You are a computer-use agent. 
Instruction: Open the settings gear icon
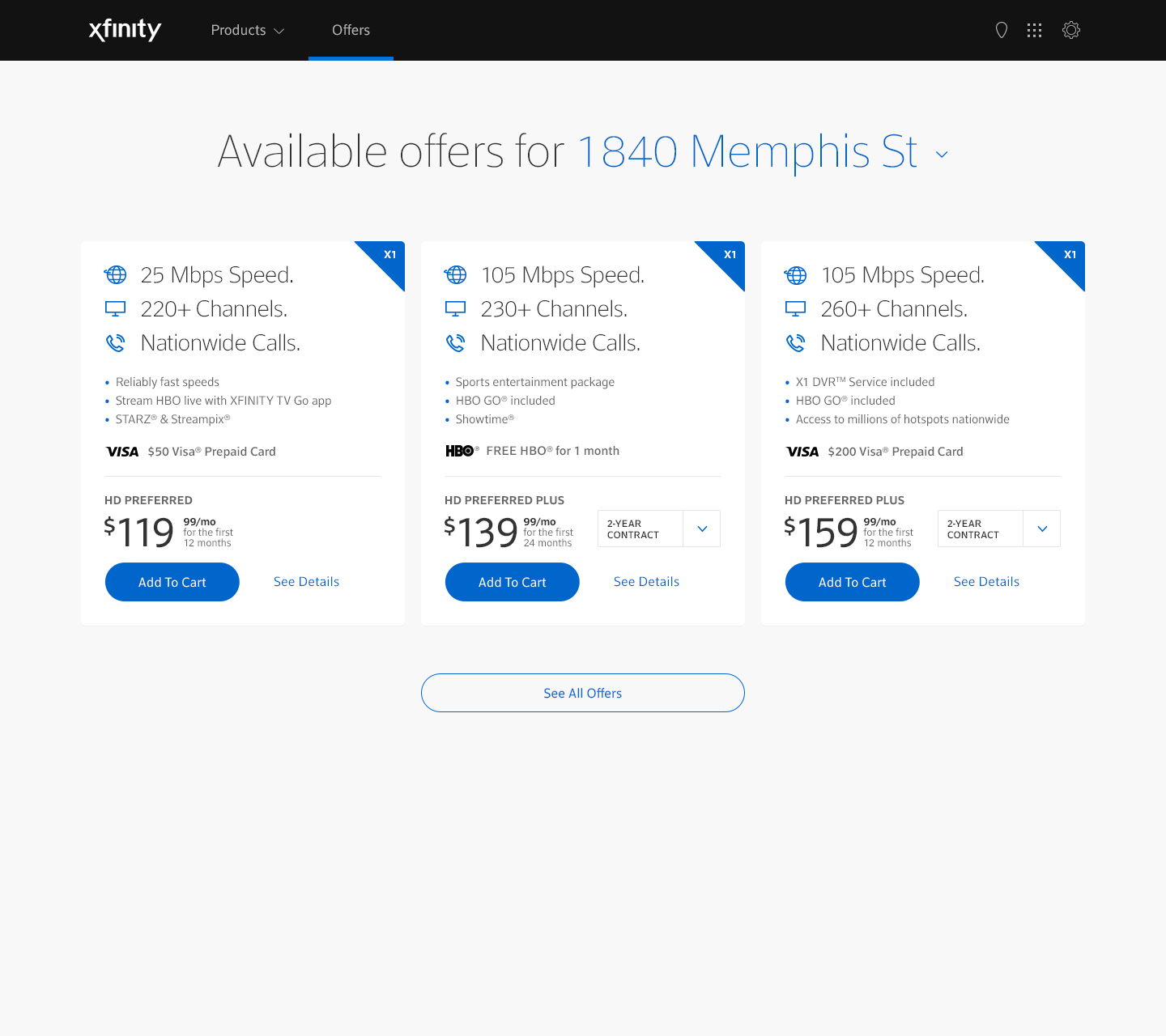(x=1071, y=30)
